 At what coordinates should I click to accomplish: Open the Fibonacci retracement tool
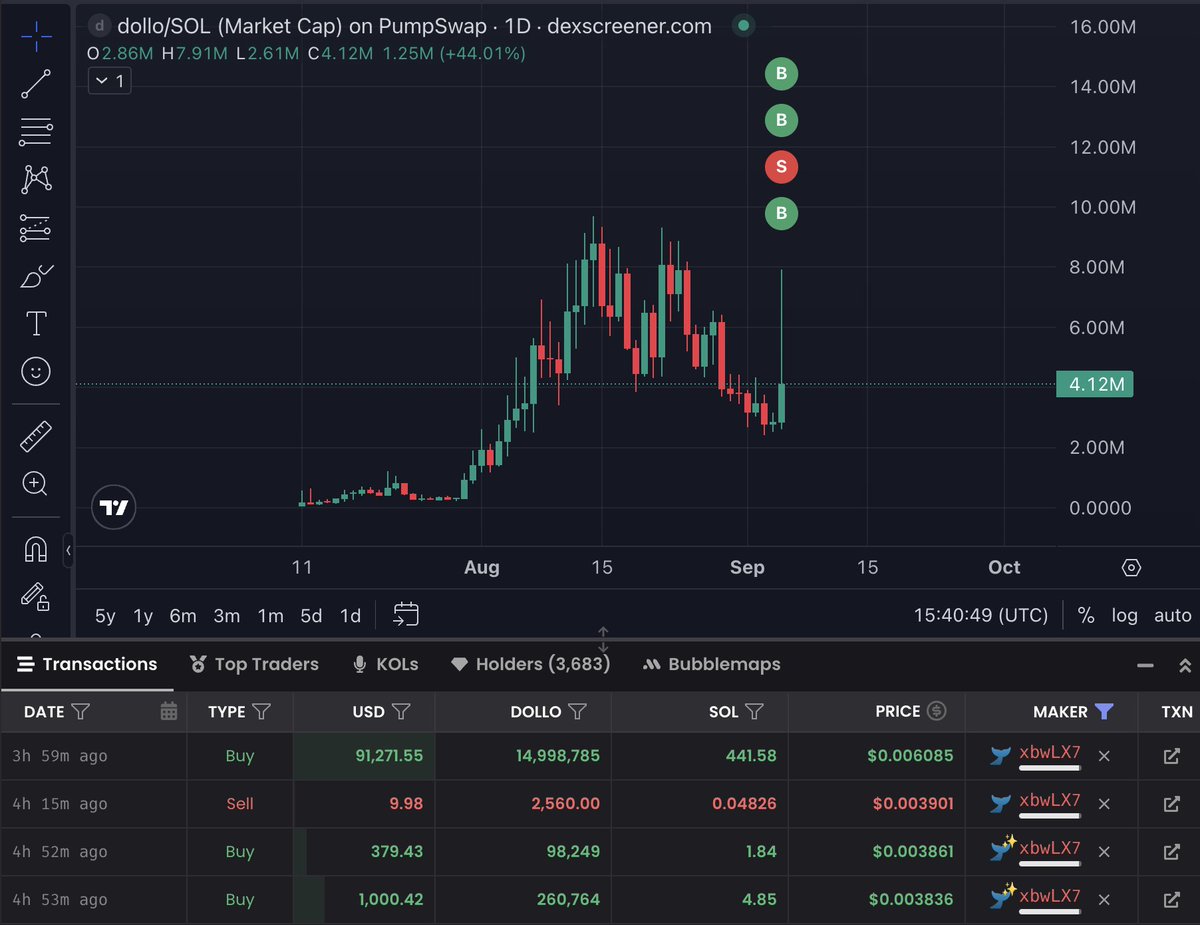coord(36,132)
